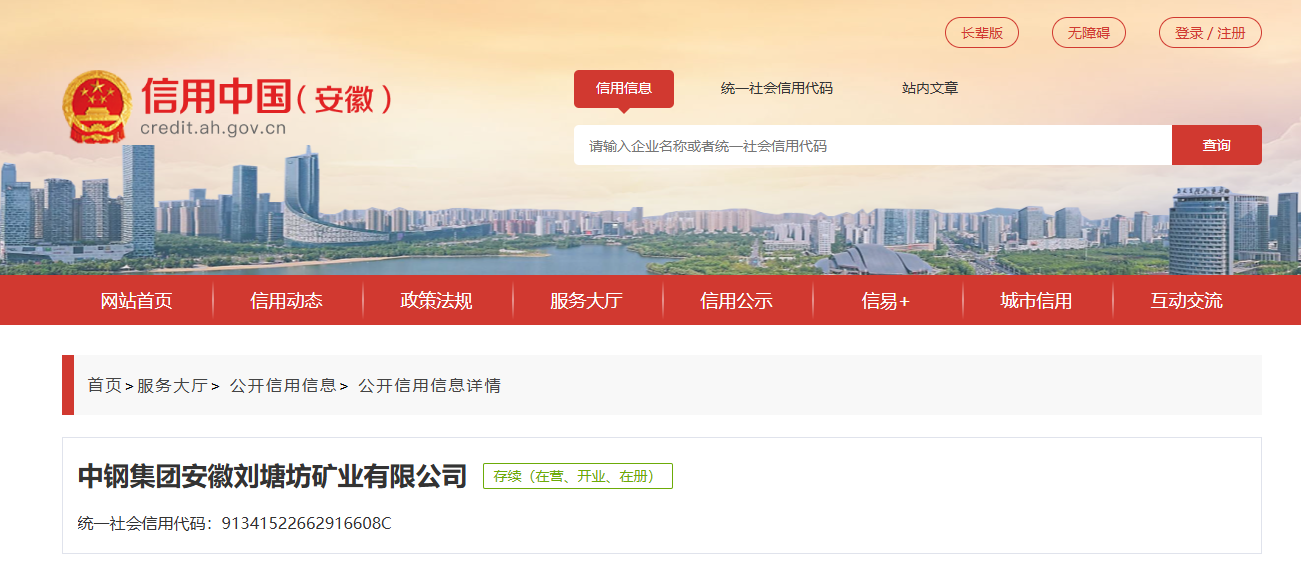Image resolution: width=1301 pixels, height=564 pixels.
Task: Switch to 站内文章 search tab
Action: [x=930, y=88]
